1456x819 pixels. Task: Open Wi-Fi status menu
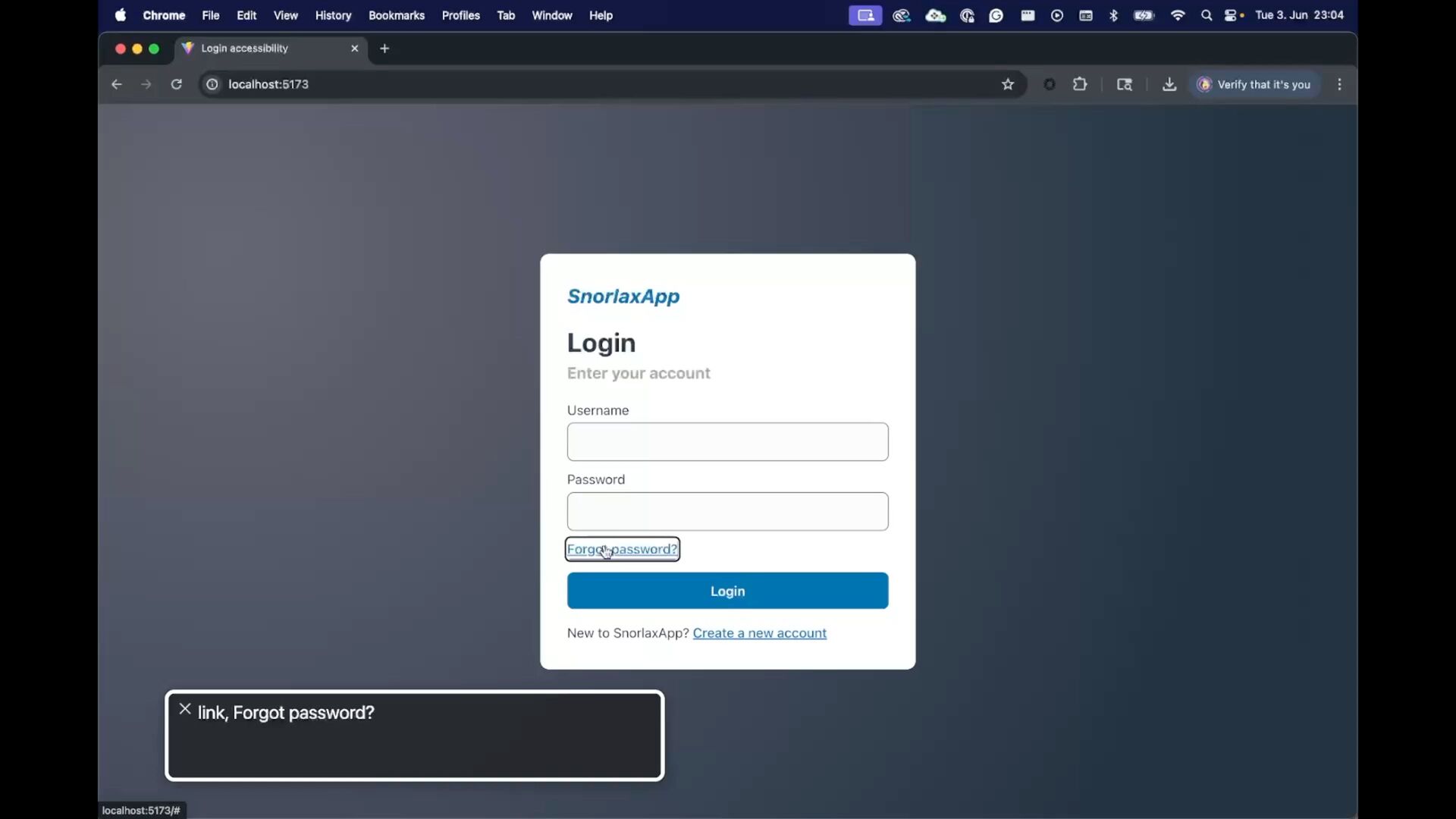(x=1178, y=15)
